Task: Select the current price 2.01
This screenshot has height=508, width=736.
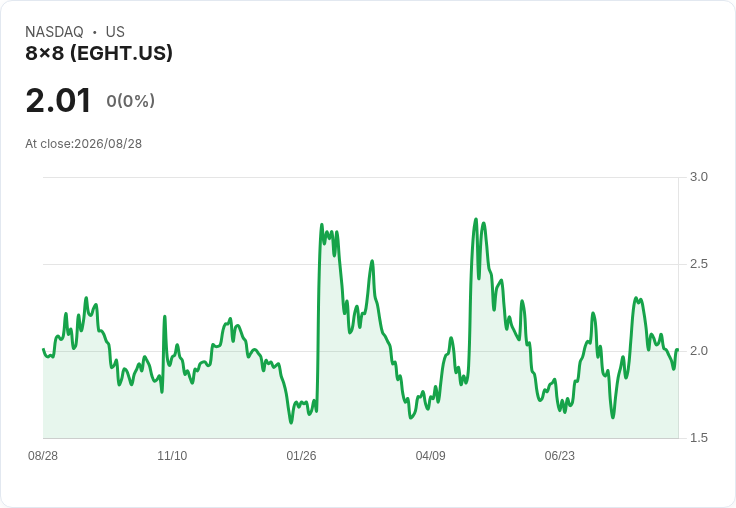Action: pyautogui.click(x=58, y=101)
